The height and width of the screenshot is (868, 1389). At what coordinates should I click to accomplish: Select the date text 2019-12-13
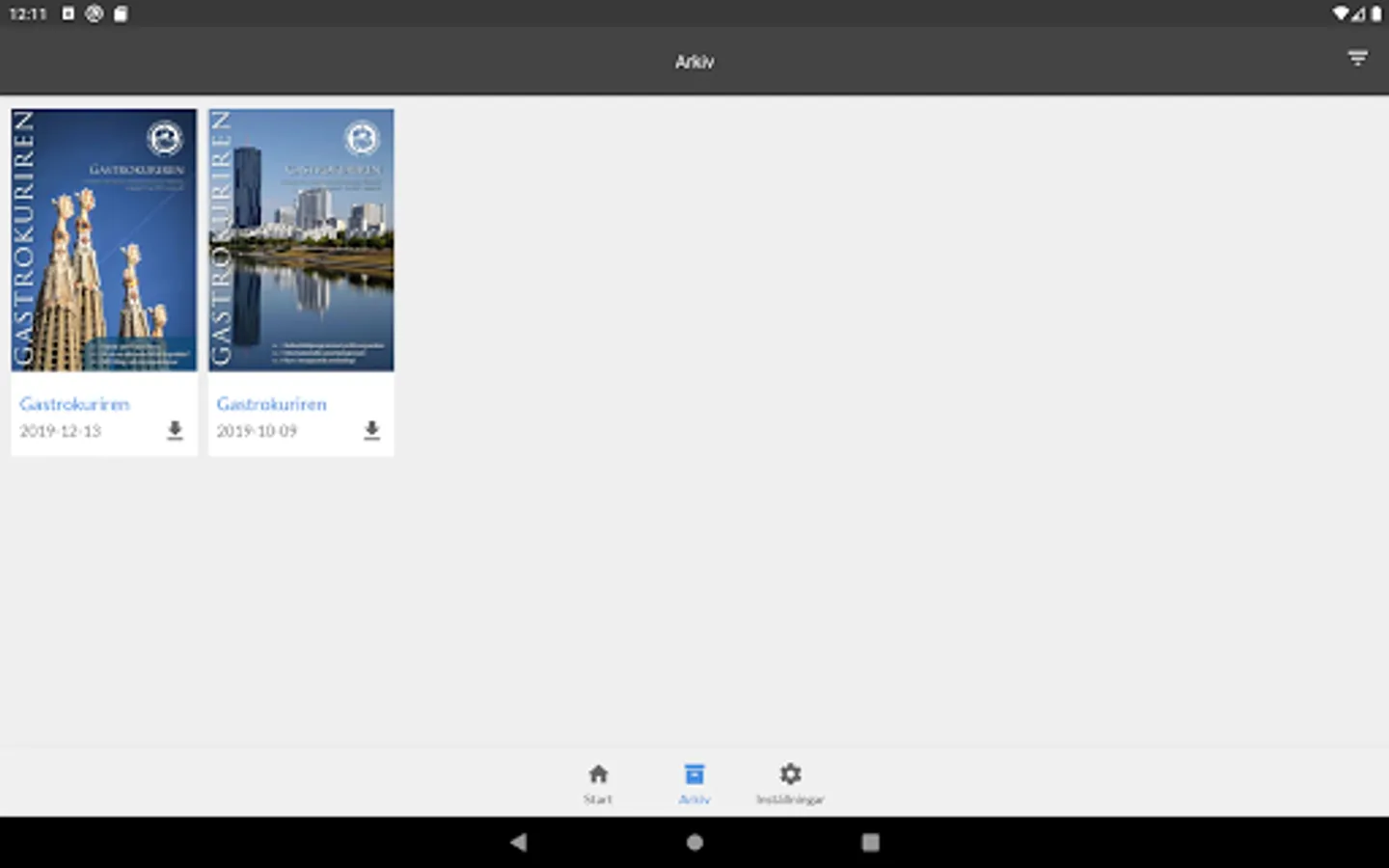point(61,431)
